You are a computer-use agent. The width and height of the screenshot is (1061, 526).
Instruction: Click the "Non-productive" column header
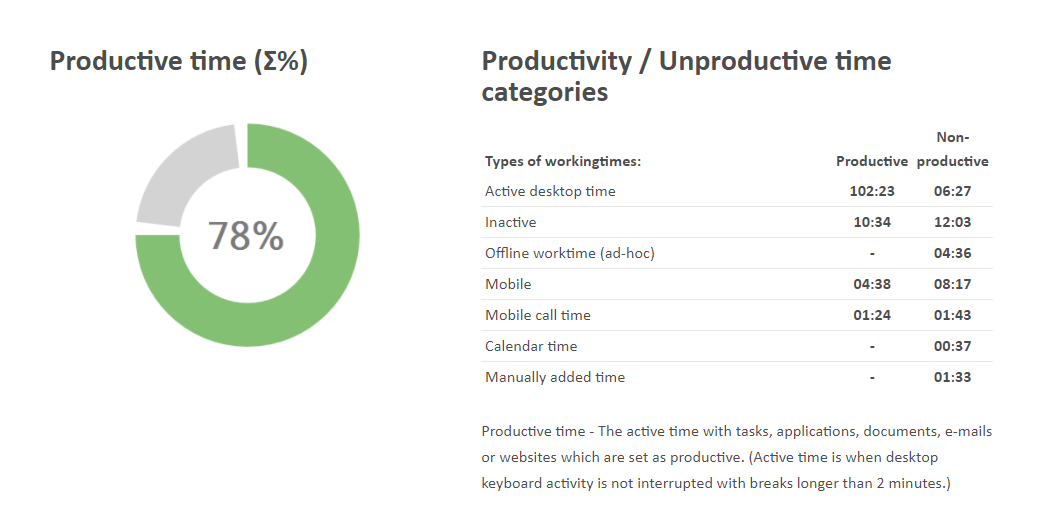click(953, 149)
